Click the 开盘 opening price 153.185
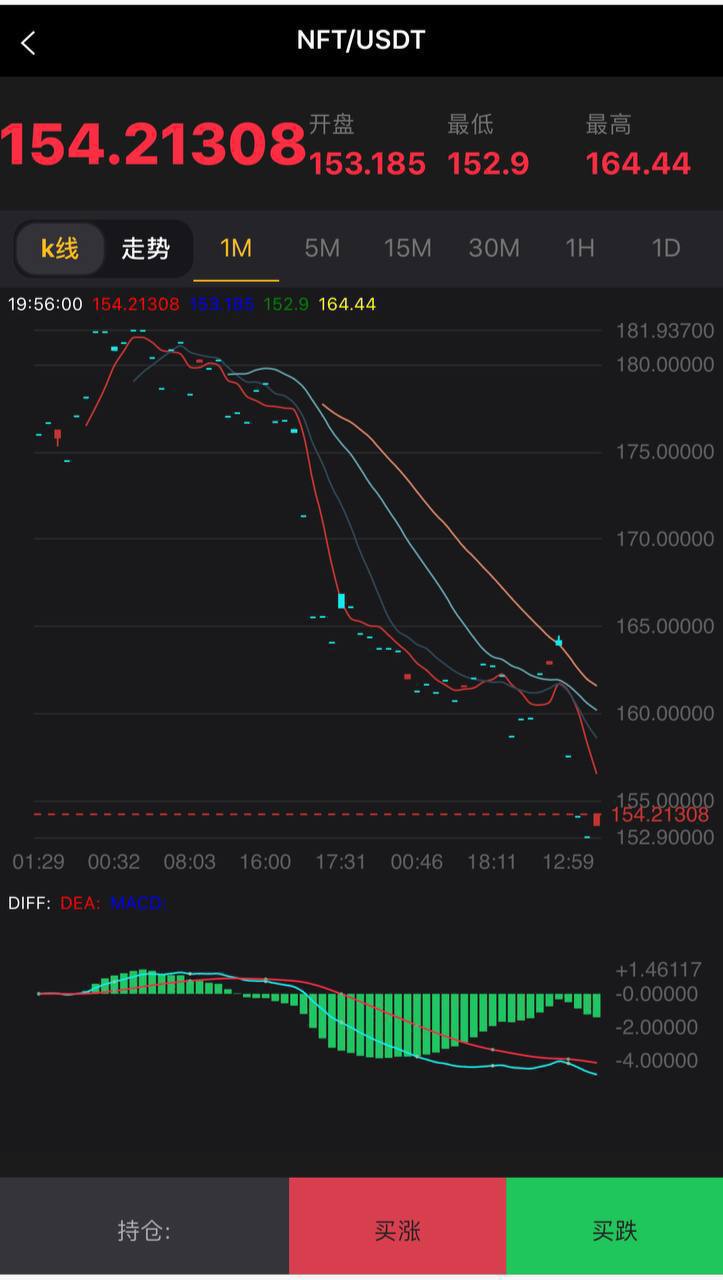The height and width of the screenshot is (1280, 723). click(367, 163)
